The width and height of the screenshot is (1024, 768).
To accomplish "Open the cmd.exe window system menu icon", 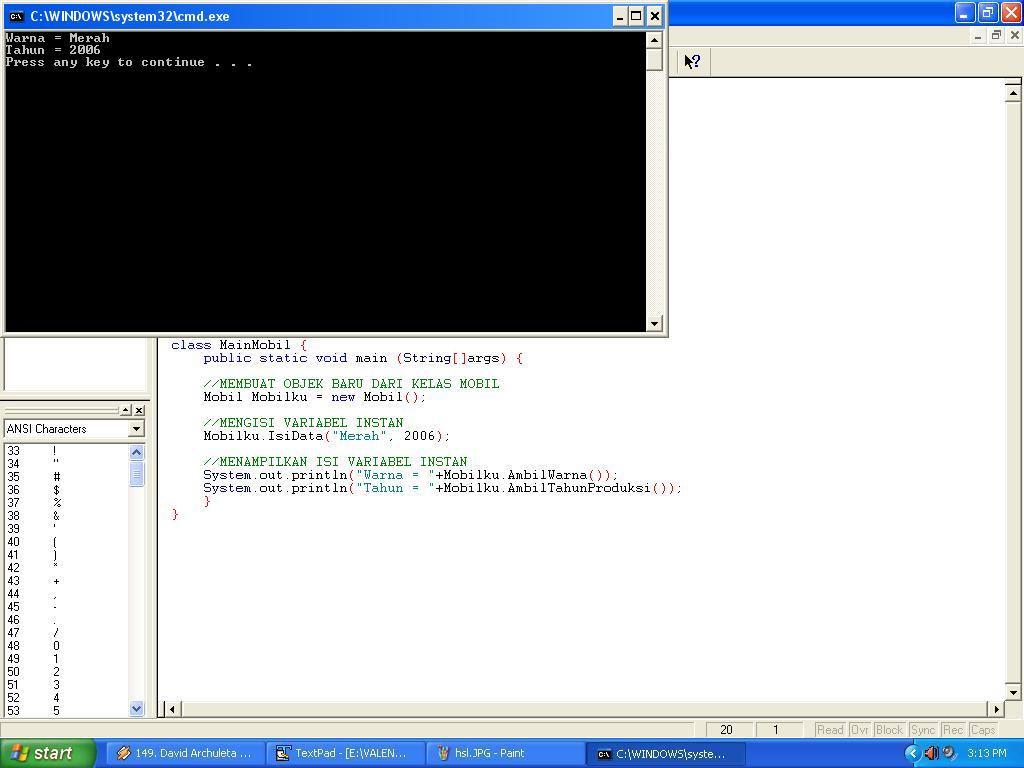I will tap(16, 16).
